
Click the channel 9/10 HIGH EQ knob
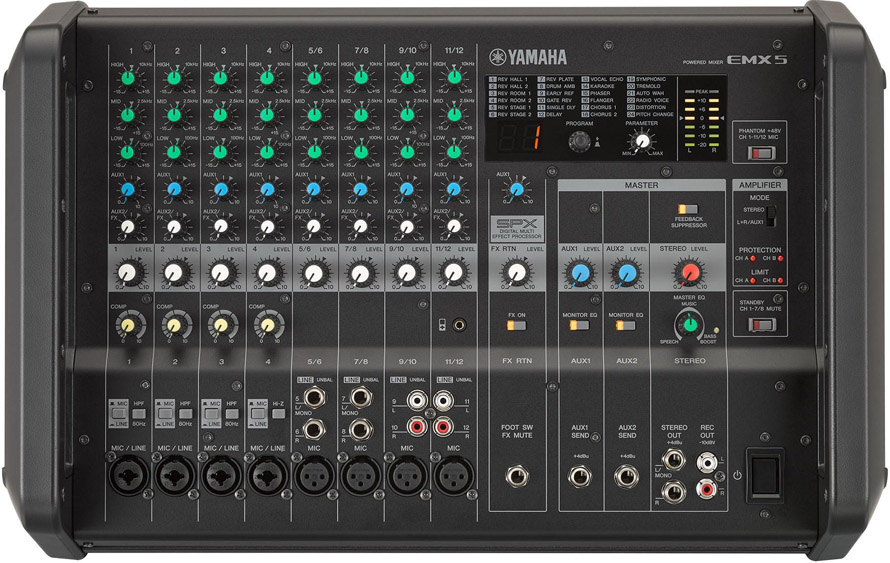point(407,78)
